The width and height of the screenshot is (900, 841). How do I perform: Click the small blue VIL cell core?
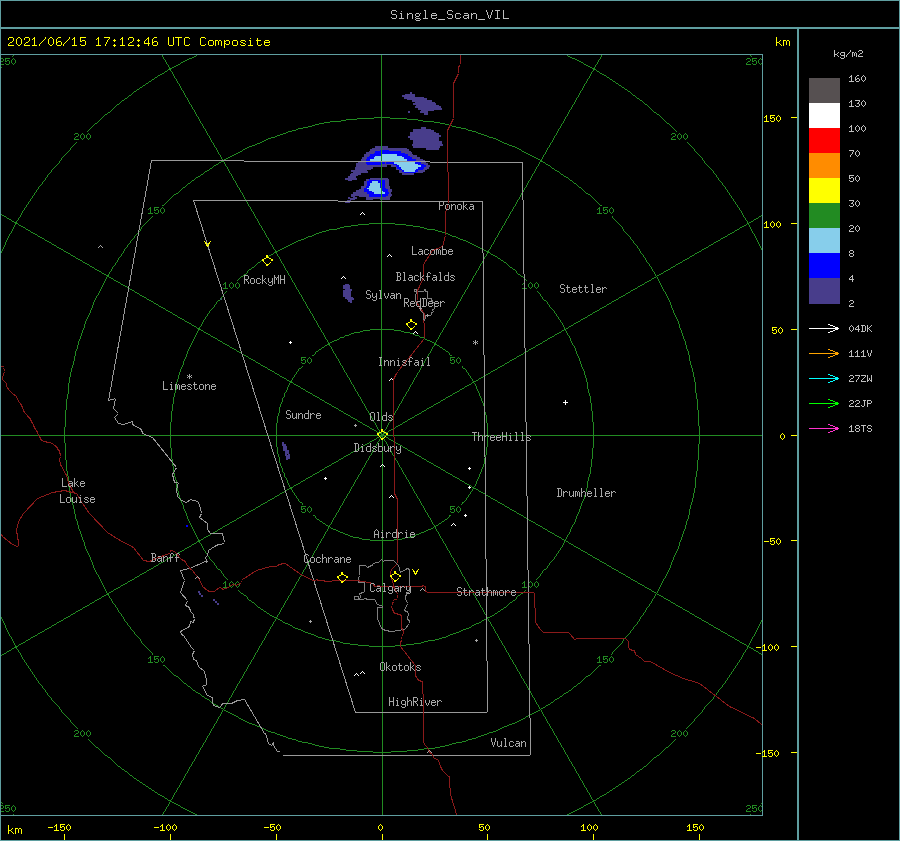[377, 187]
